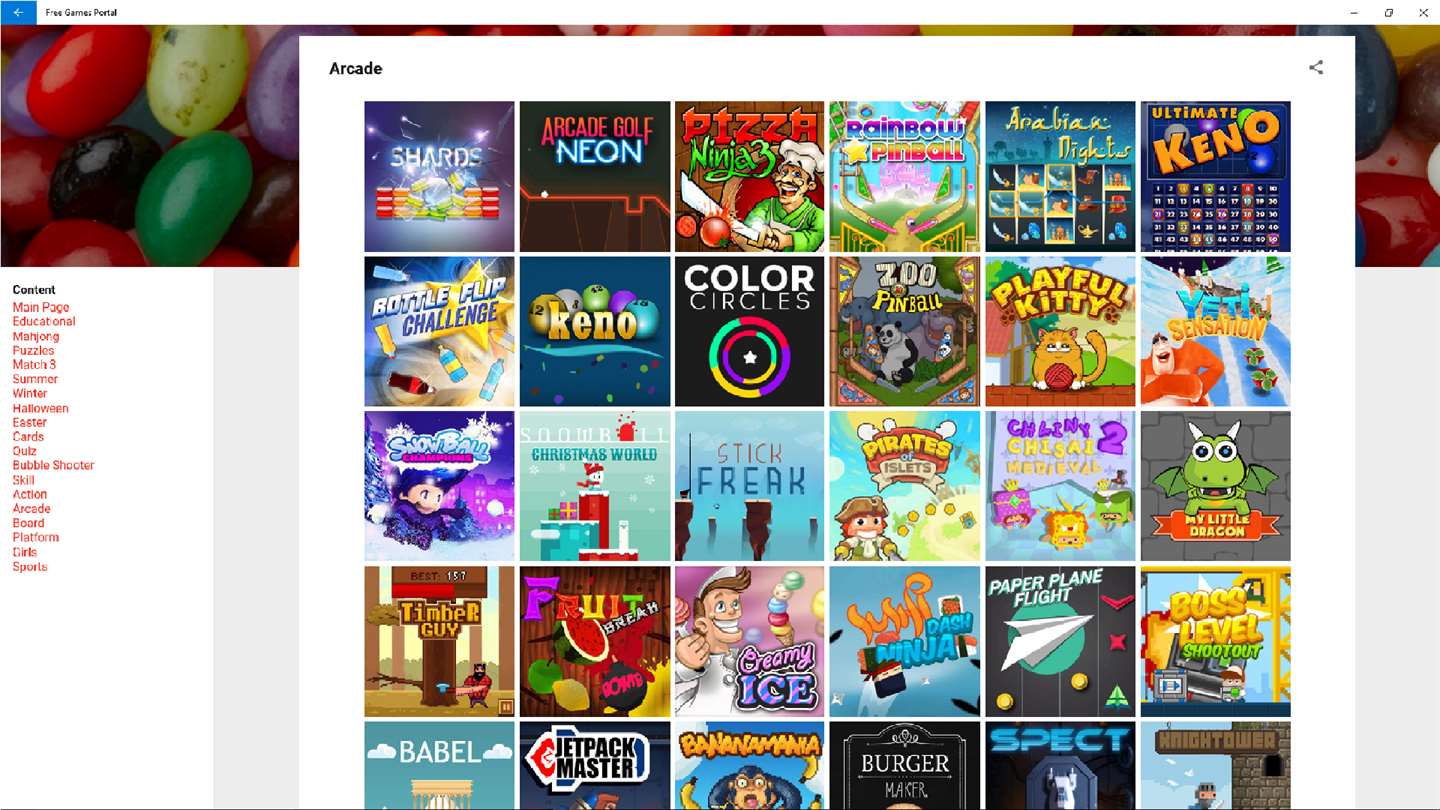The height and width of the screenshot is (810, 1440).
Task: Open the Platform category link
Action: pos(35,537)
